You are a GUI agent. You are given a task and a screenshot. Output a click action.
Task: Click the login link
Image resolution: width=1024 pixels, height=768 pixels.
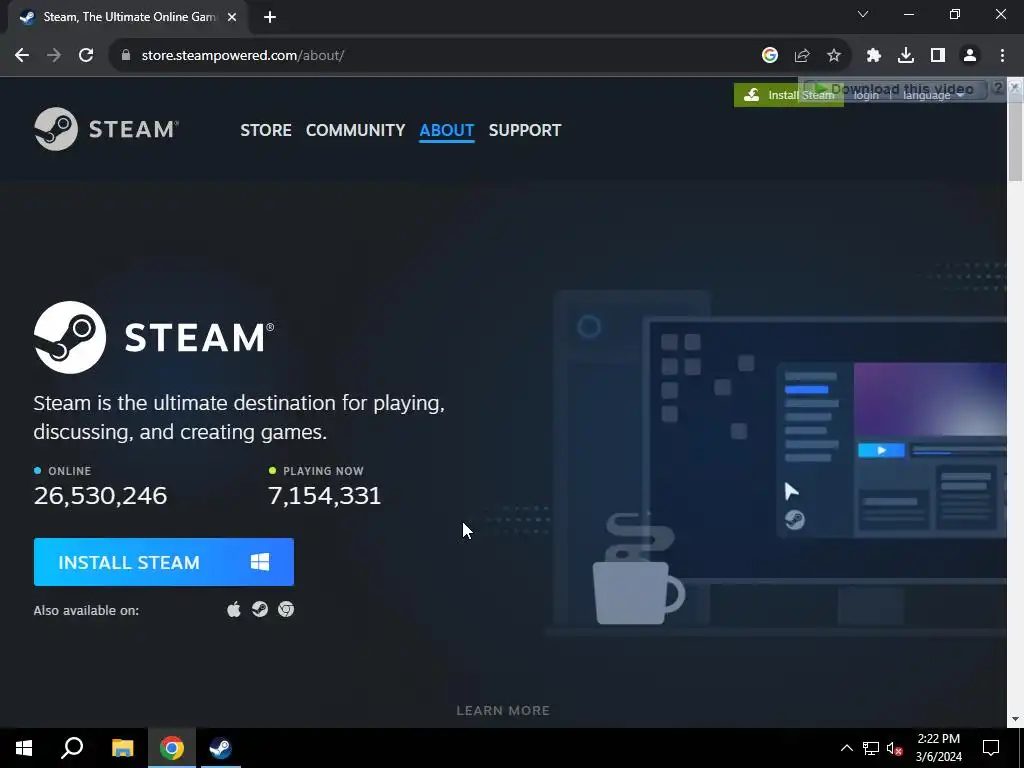pyautogui.click(x=866, y=95)
